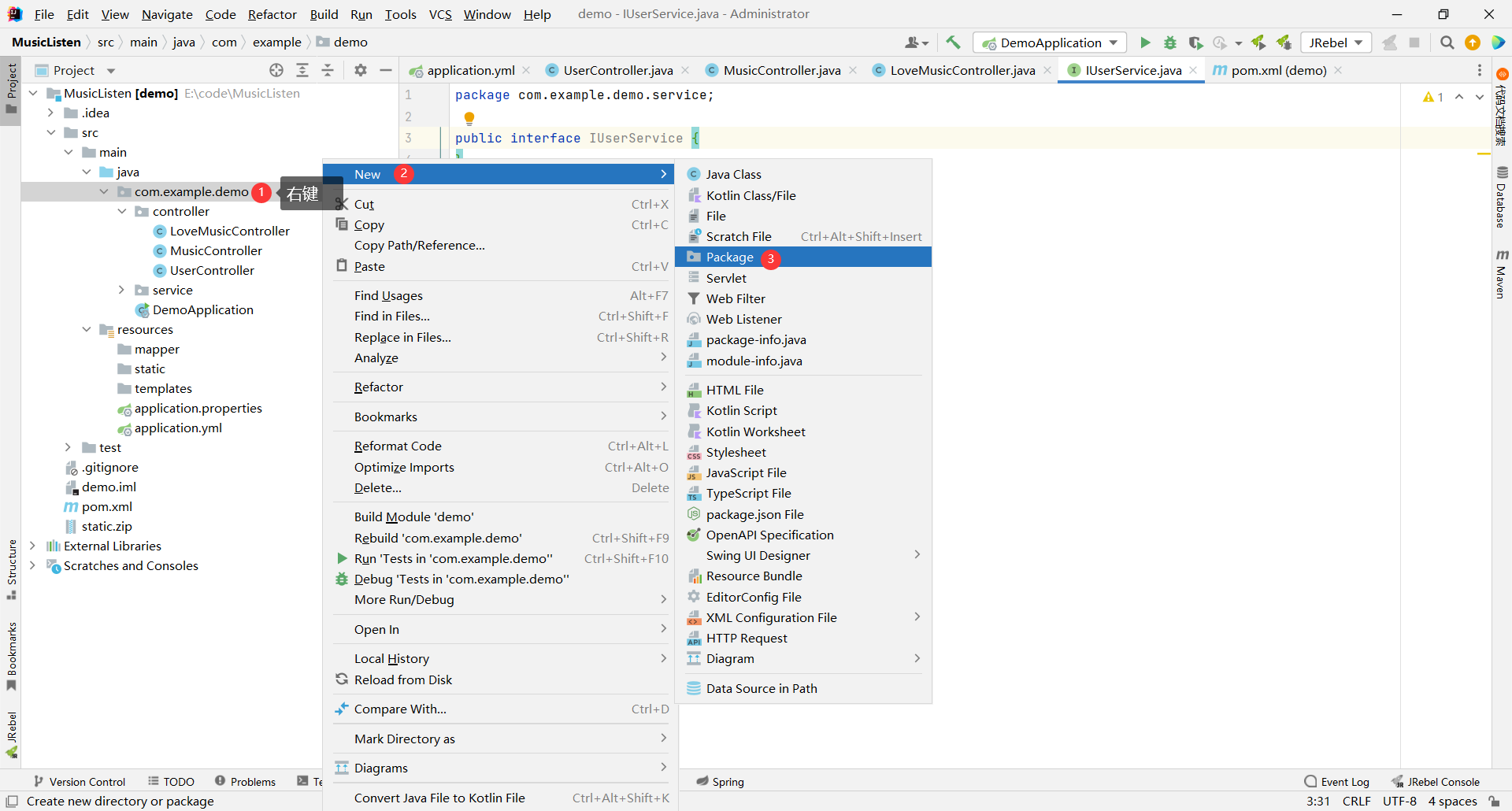Select Java Class in the New submenu

[x=803, y=174]
